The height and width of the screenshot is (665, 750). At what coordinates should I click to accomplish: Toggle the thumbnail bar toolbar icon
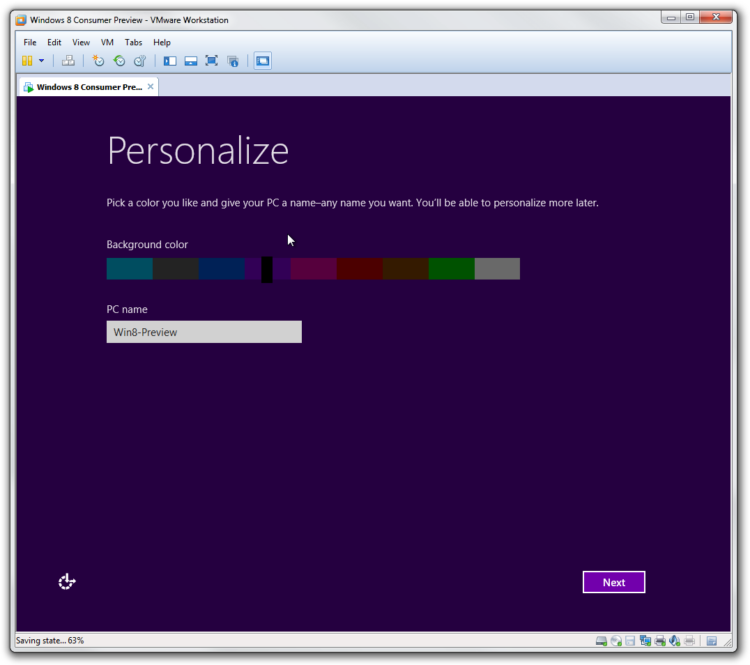click(191, 61)
